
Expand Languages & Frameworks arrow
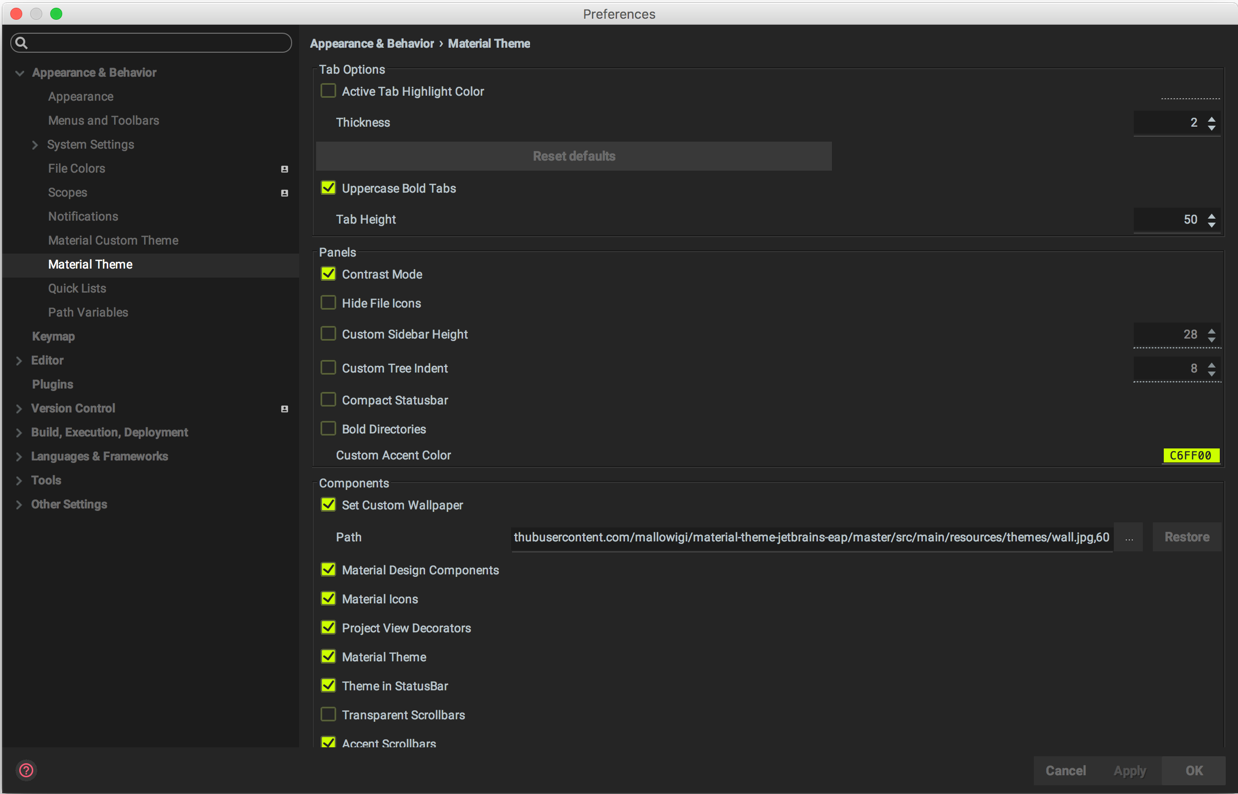pyautogui.click(x=19, y=457)
